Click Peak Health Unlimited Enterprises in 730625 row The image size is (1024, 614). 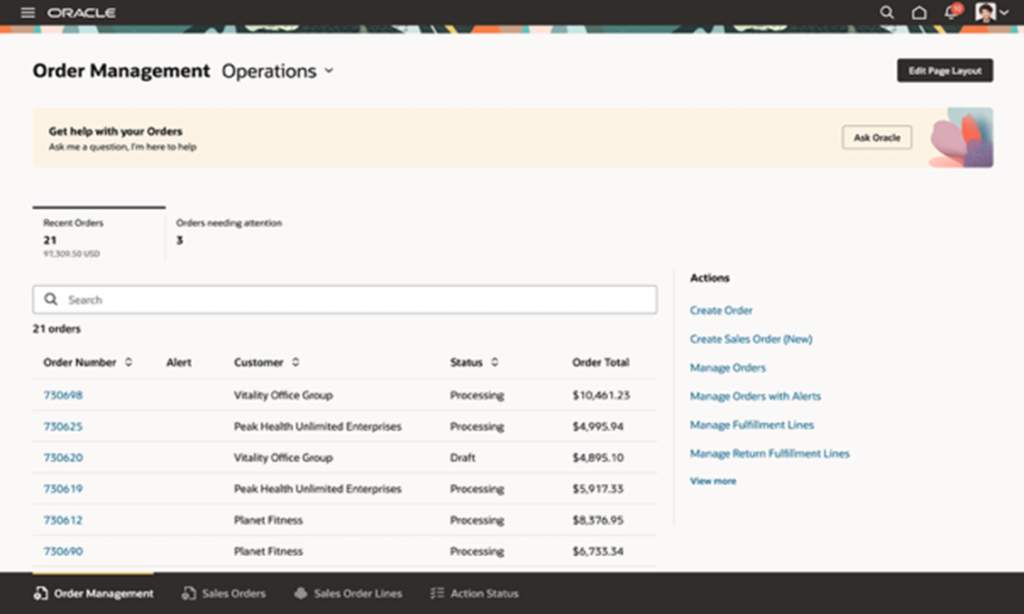point(317,427)
